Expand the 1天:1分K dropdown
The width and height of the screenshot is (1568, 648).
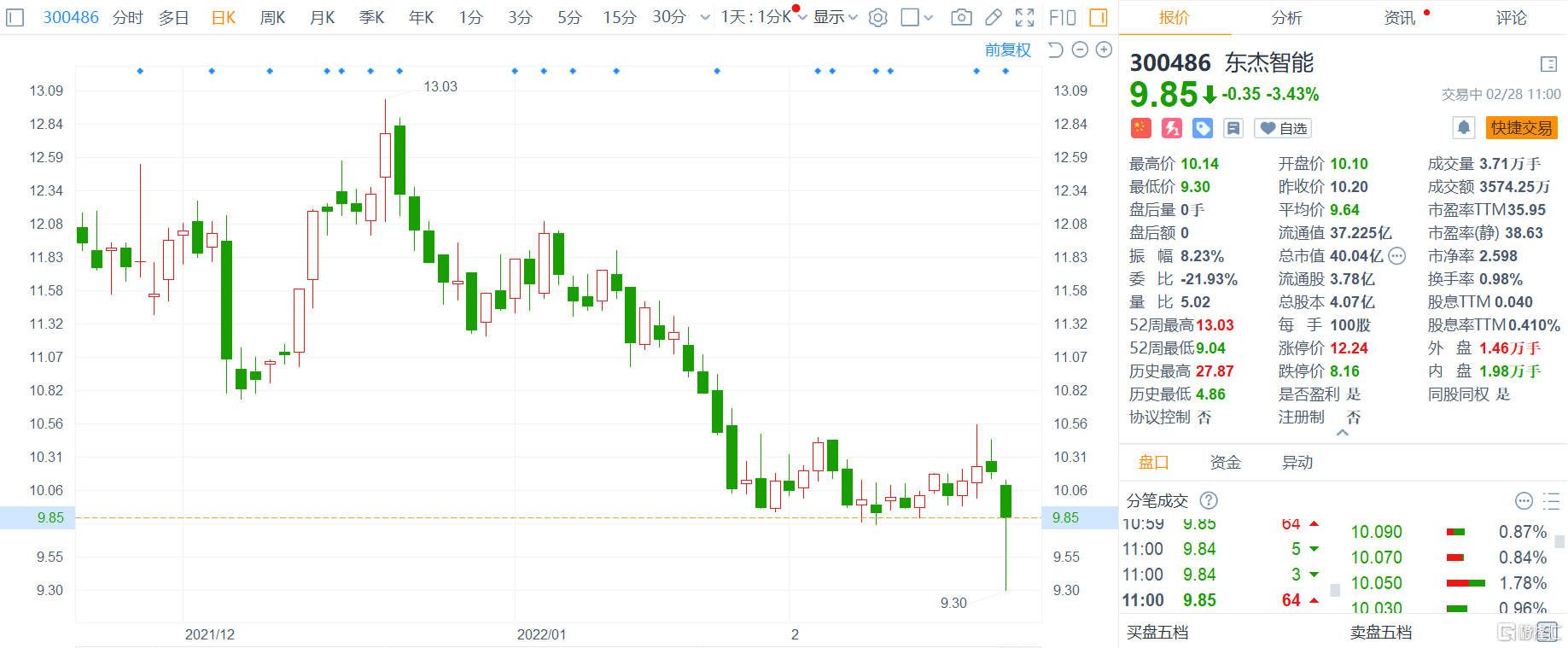point(762,17)
